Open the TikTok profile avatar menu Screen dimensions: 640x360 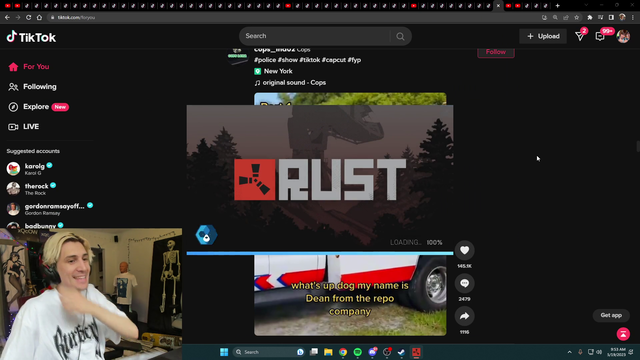(x=623, y=36)
